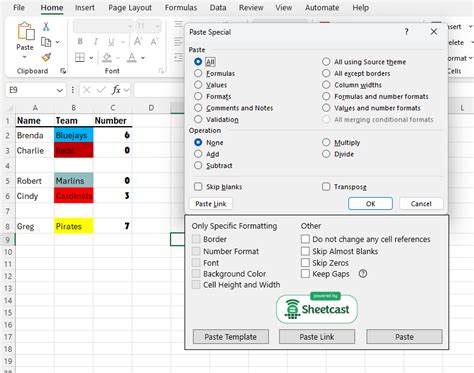The height and width of the screenshot is (373, 474).
Task: Enable the Skip blanks checkbox
Action: (x=198, y=187)
